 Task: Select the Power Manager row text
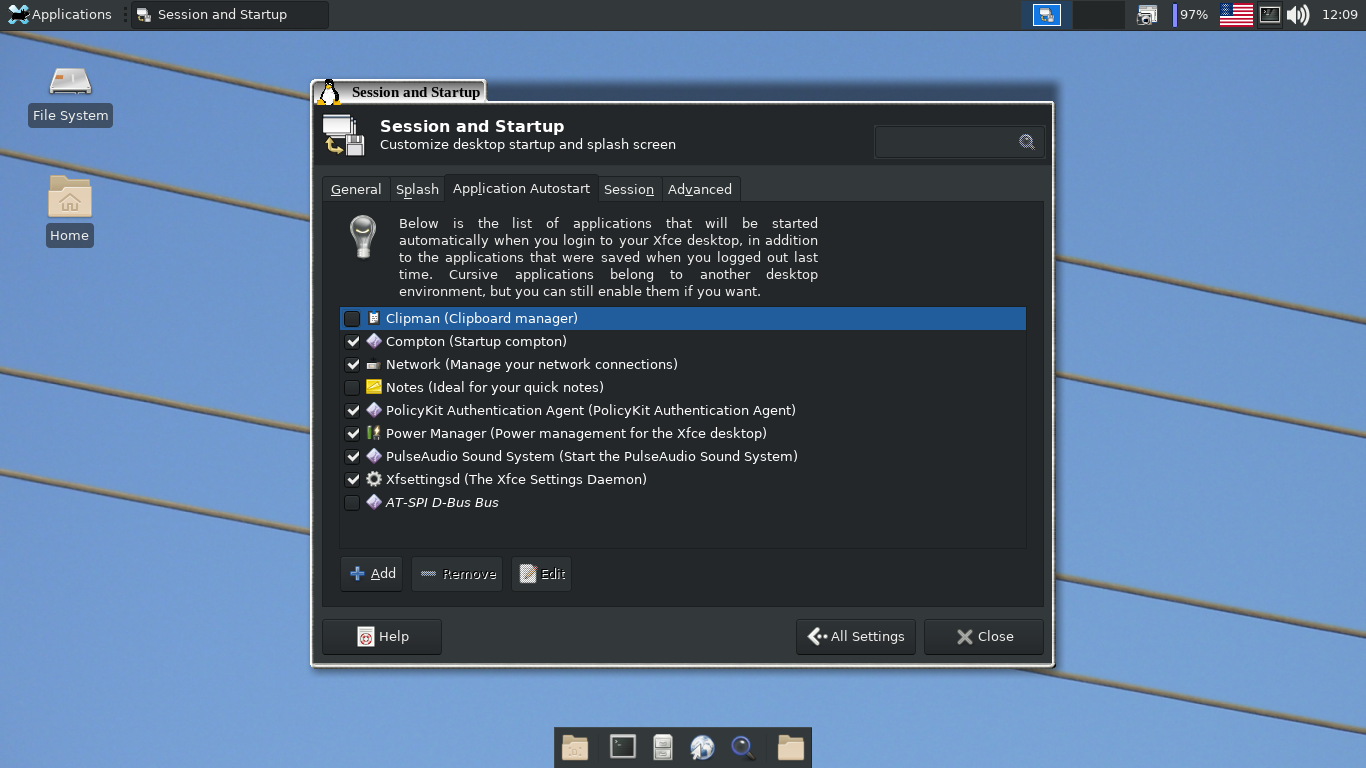coord(576,433)
